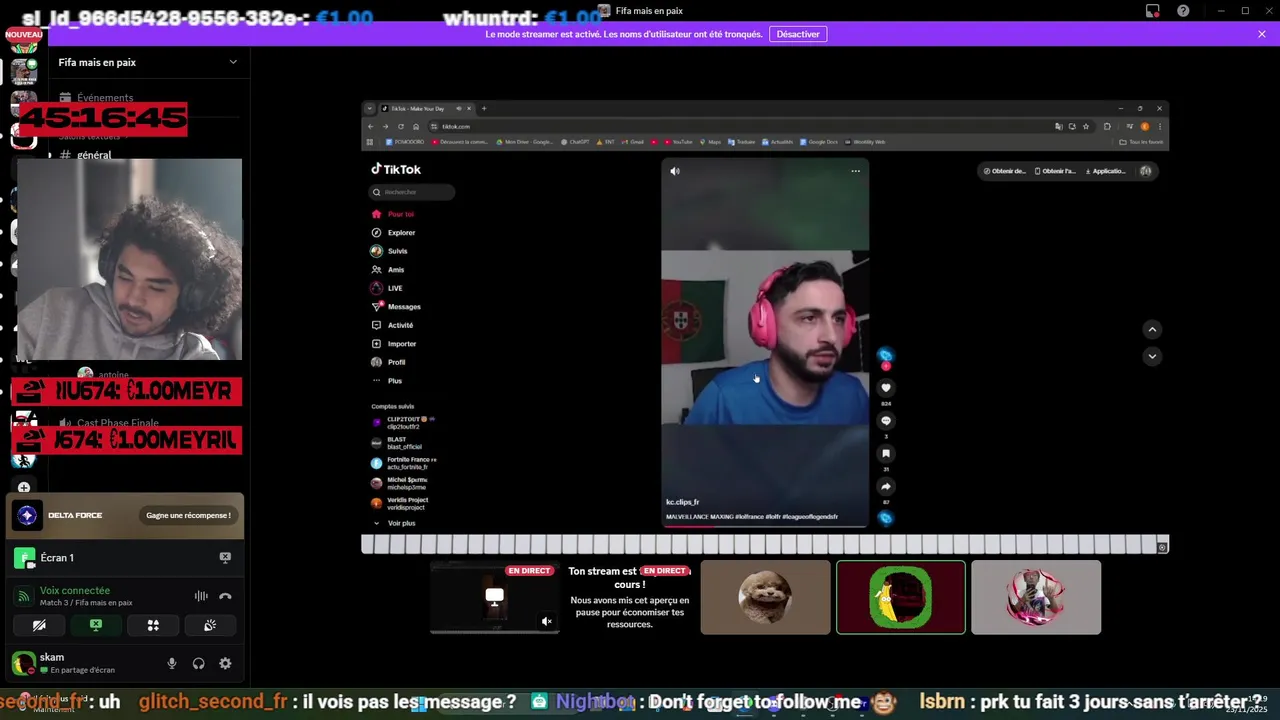Go to TikTok Pour toi home
This screenshot has width=1280, height=720.
coord(392,214)
